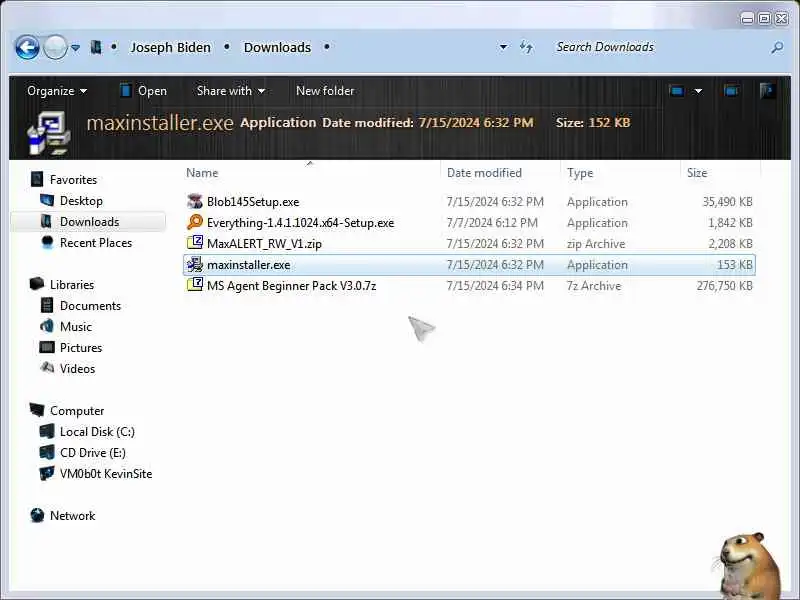The image size is (800, 600).
Task: Open Desktop in the navigation pane
Action: click(81, 201)
